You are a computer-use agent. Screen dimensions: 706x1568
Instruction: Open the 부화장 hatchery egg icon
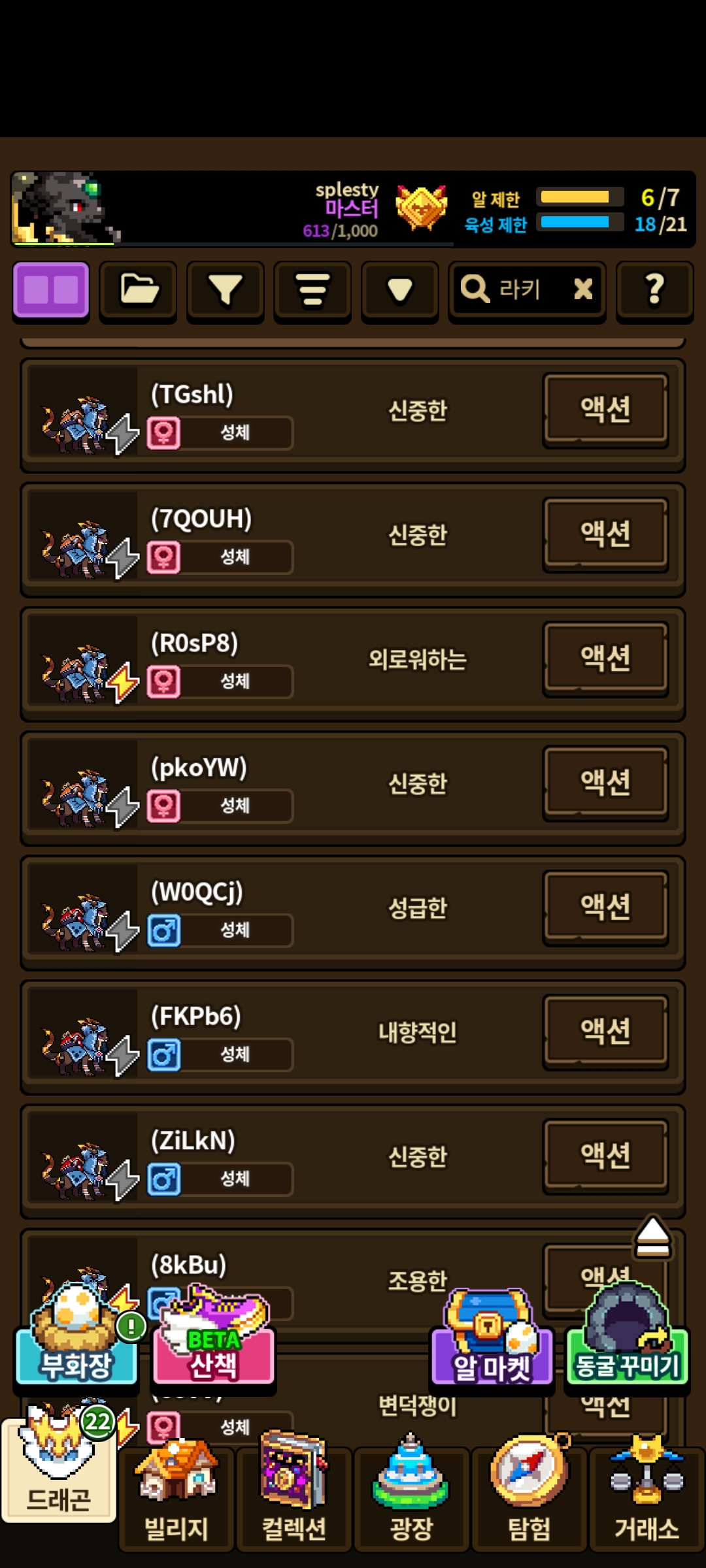tap(76, 1333)
